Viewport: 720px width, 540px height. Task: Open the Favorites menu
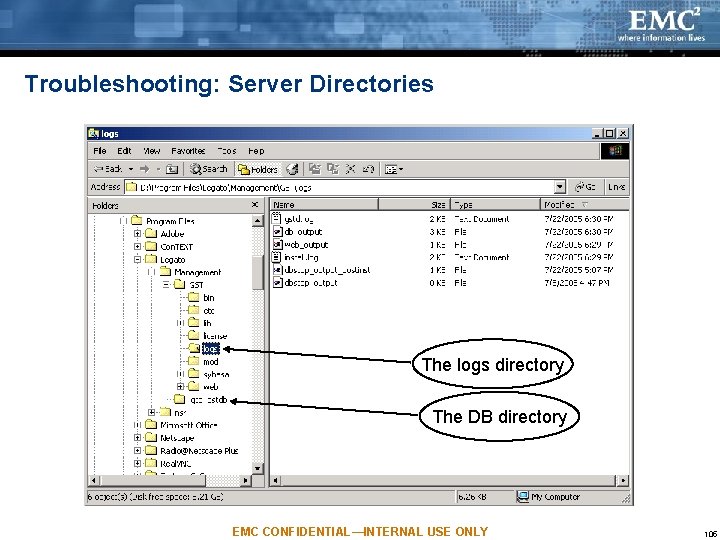coord(188,151)
